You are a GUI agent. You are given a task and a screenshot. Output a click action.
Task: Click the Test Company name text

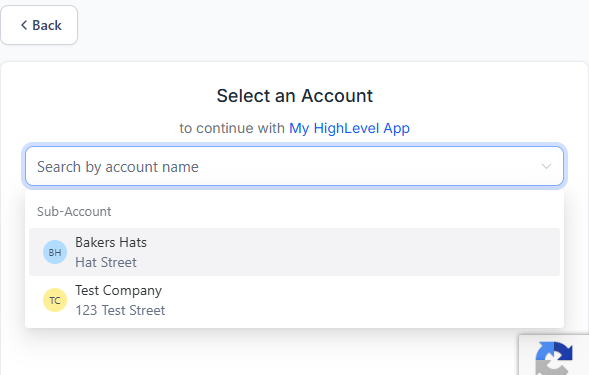click(118, 291)
